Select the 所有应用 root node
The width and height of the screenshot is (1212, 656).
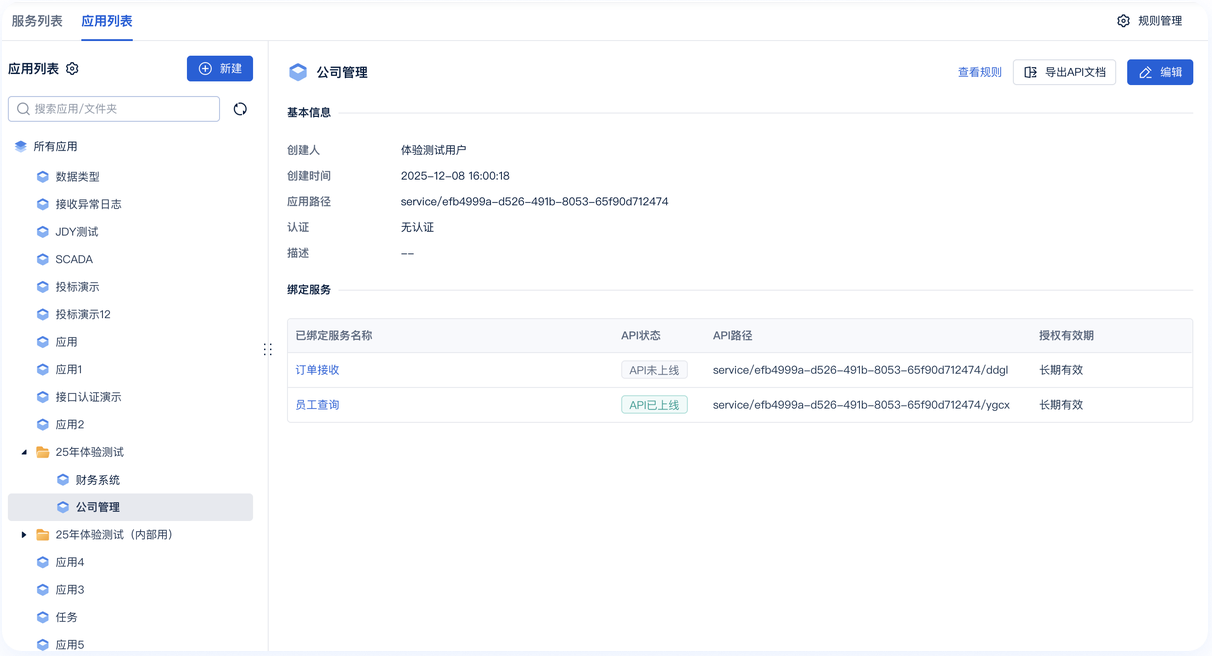(x=56, y=146)
